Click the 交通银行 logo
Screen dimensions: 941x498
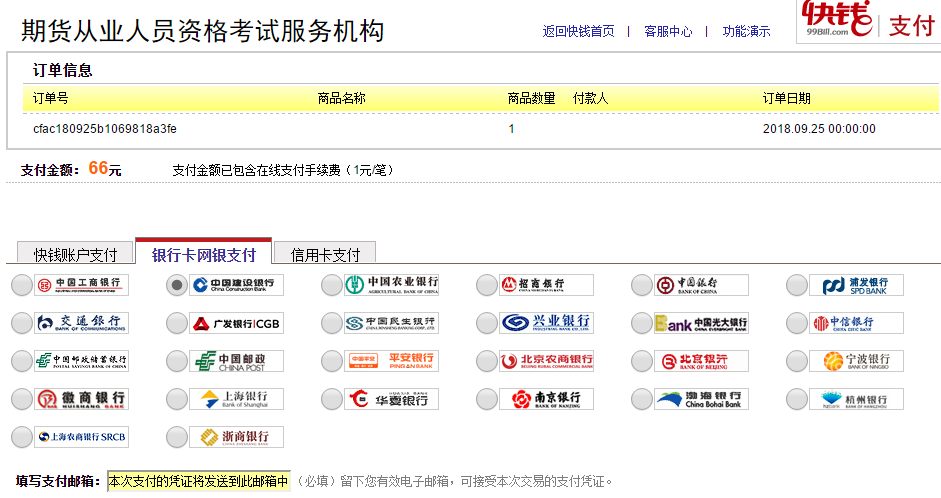[x=82, y=323]
